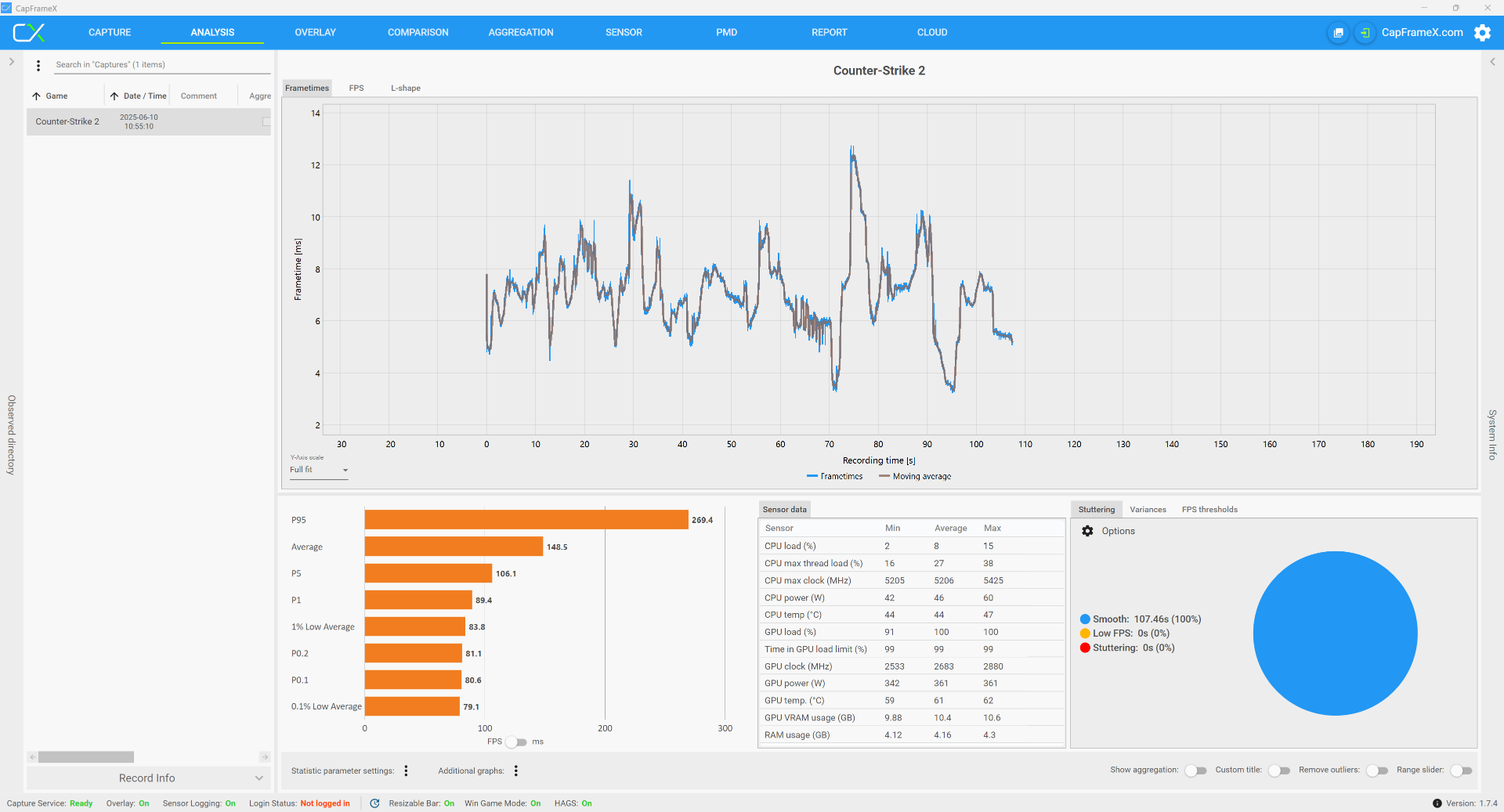Select the Frametimes graph tab
Viewport: 1504px width, 812px height.
pyautogui.click(x=307, y=88)
